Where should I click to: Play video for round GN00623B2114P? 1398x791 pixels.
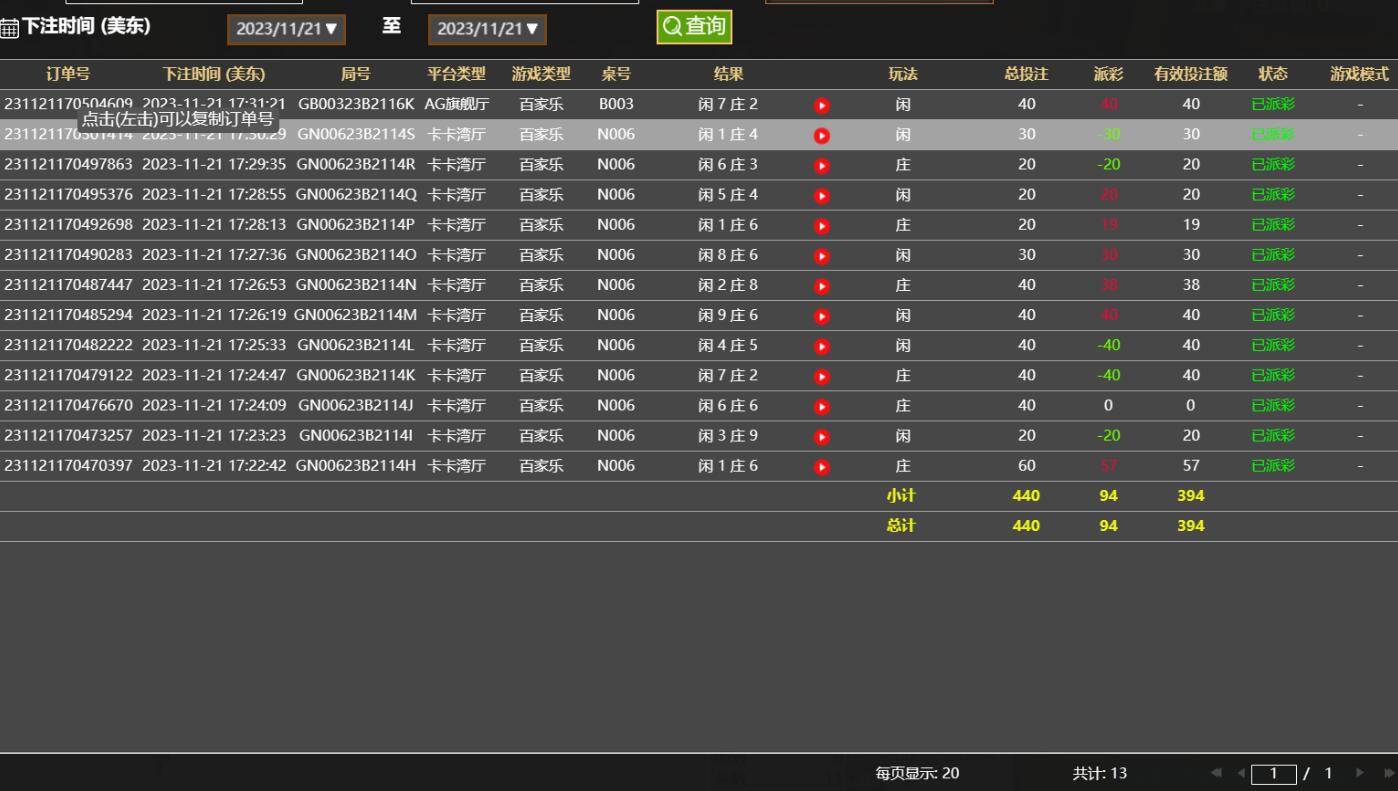click(x=821, y=226)
